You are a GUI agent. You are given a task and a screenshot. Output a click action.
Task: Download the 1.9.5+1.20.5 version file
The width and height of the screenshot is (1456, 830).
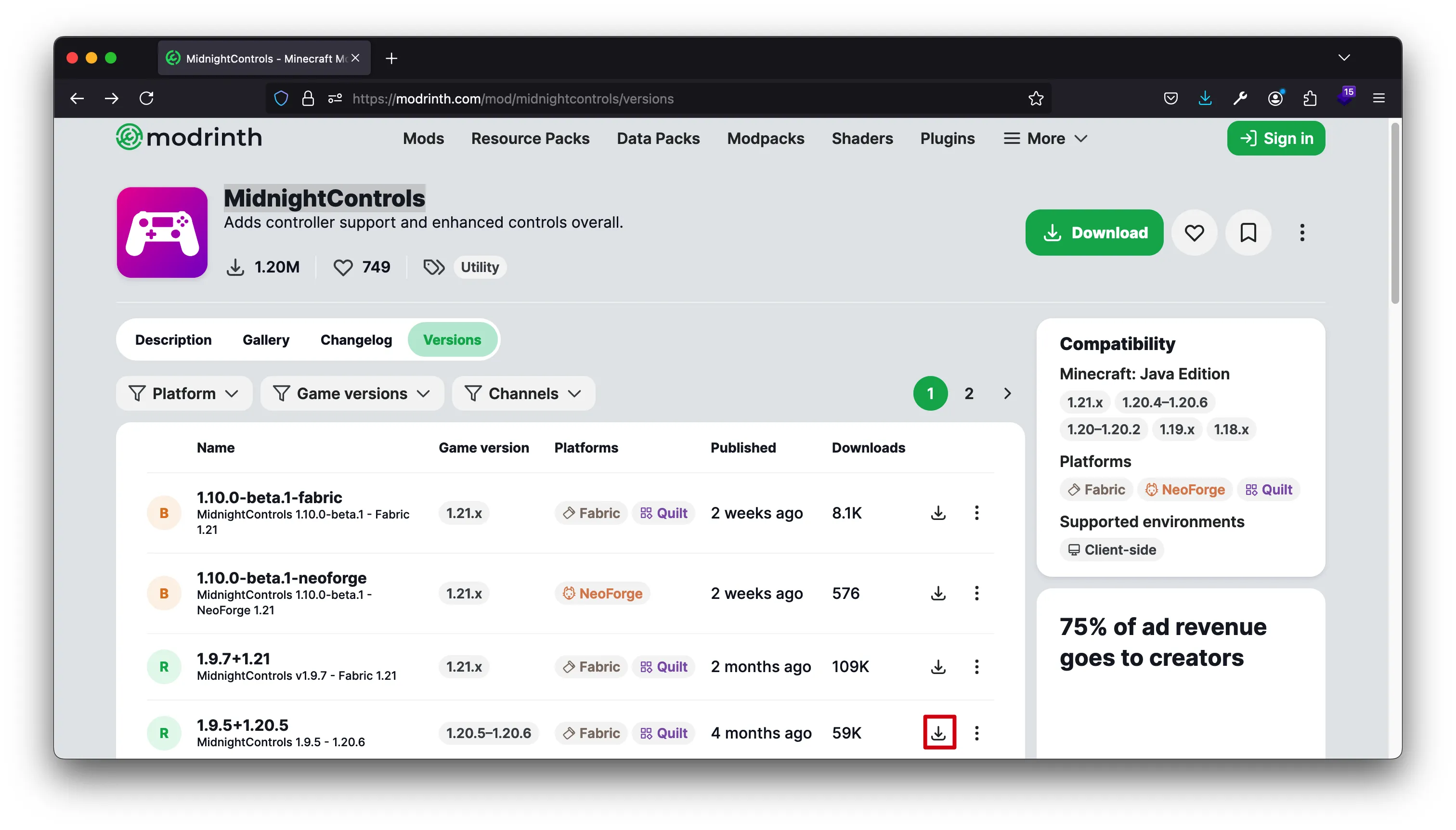[x=938, y=733]
